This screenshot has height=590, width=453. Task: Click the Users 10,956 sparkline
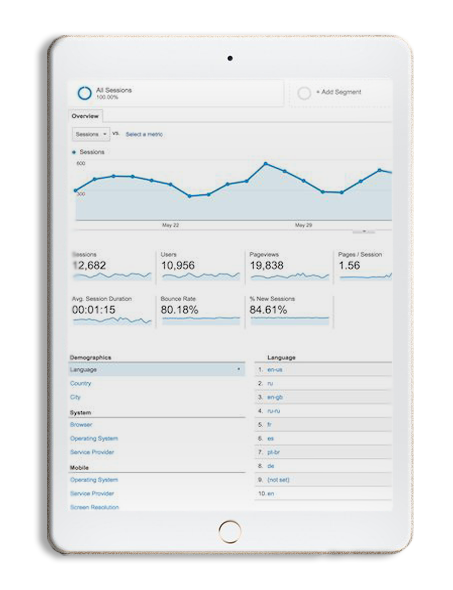pos(201,276)
